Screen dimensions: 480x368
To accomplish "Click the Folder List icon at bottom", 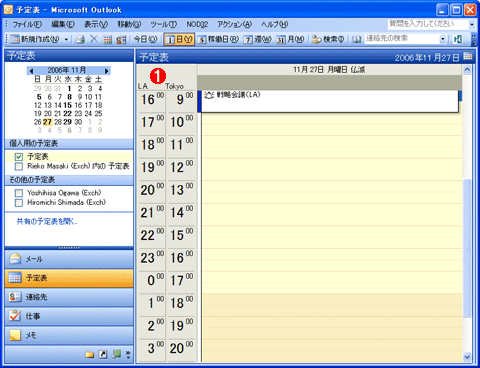I will 89,355.
